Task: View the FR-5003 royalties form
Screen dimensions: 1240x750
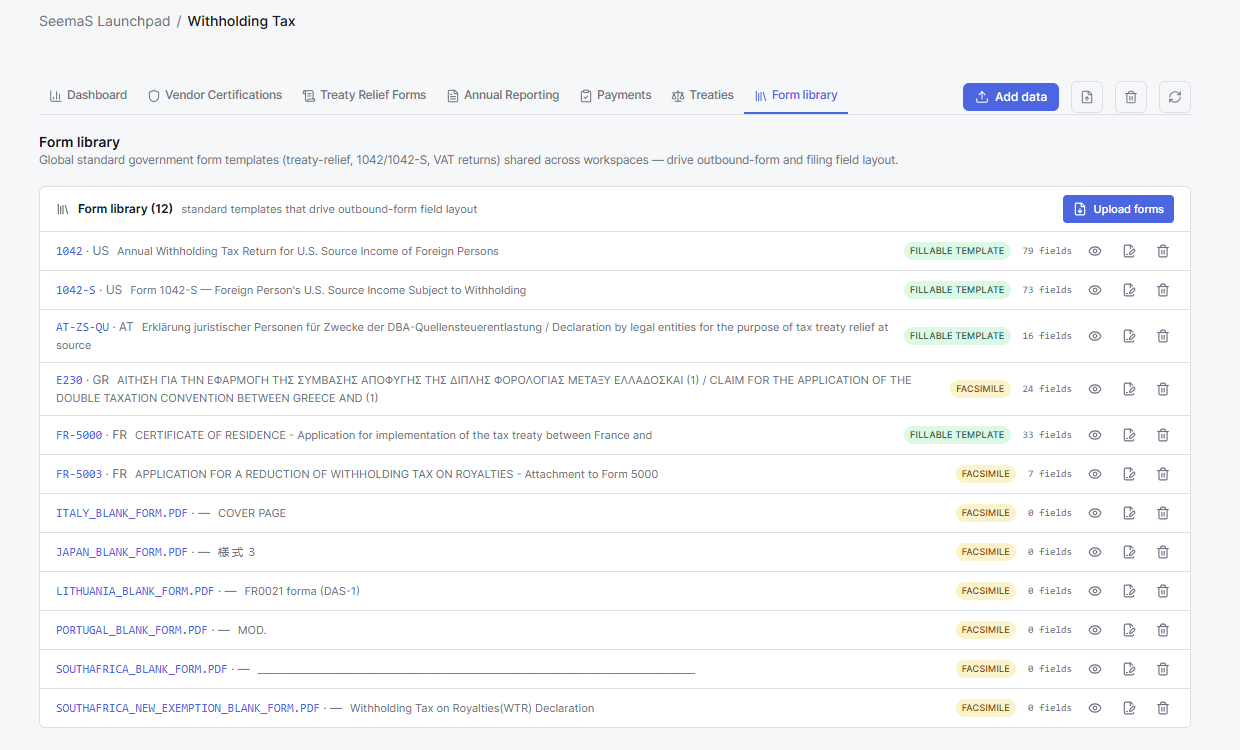Action: coord(1095,474)
